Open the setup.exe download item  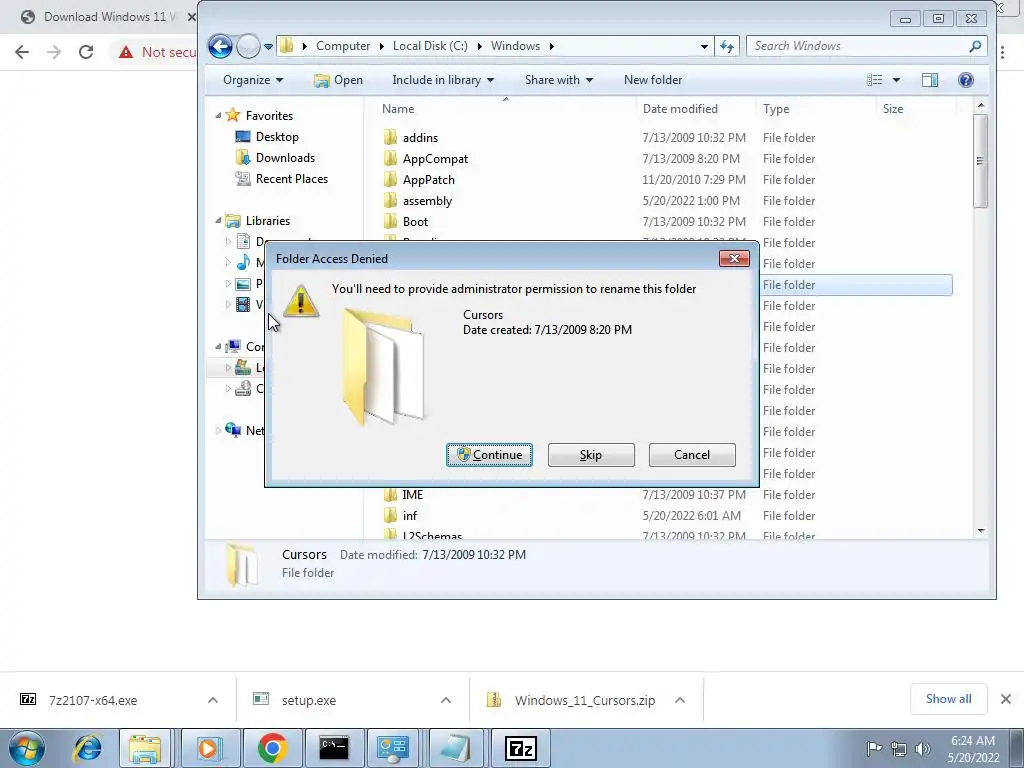(308, 700)
